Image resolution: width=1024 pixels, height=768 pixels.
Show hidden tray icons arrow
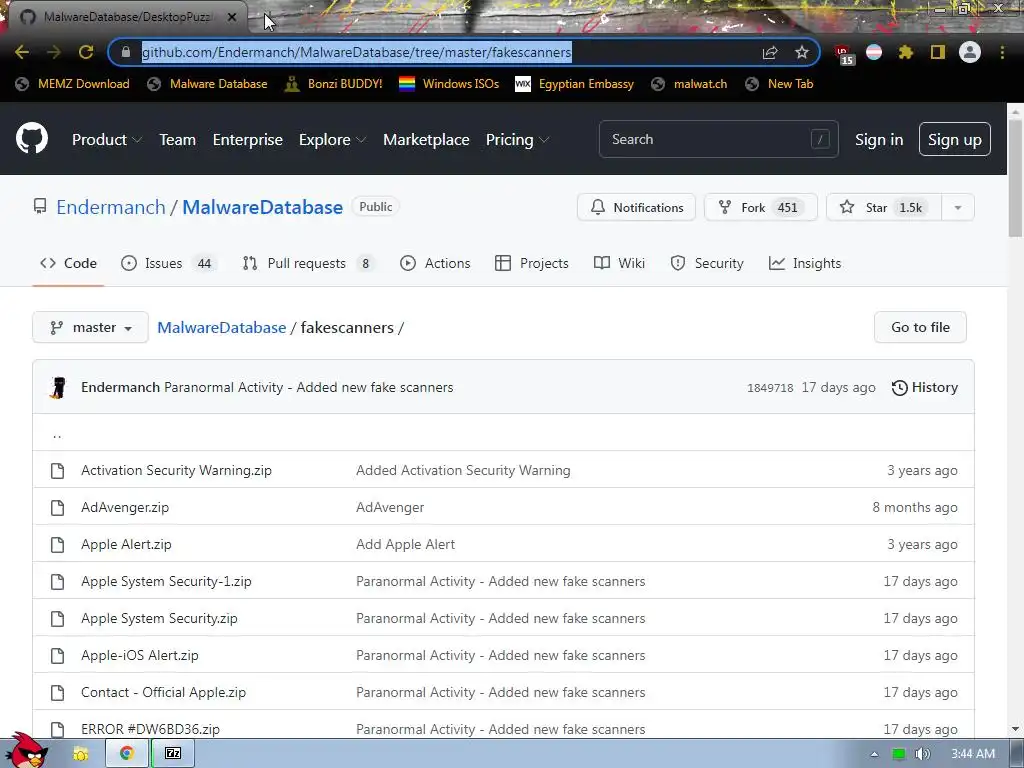[874, 754]
